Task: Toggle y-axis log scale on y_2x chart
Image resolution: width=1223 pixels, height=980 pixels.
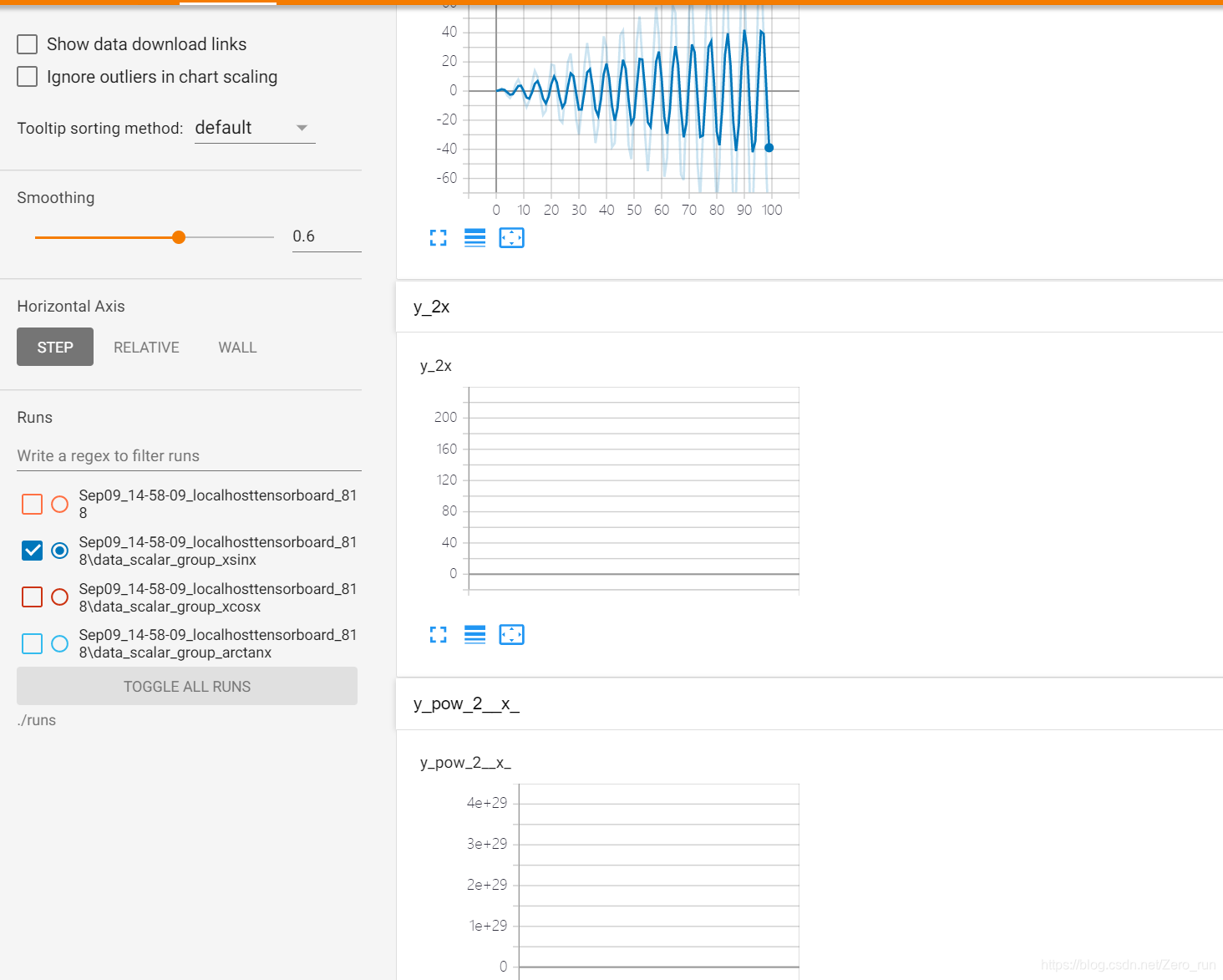Action: (475, 635)
